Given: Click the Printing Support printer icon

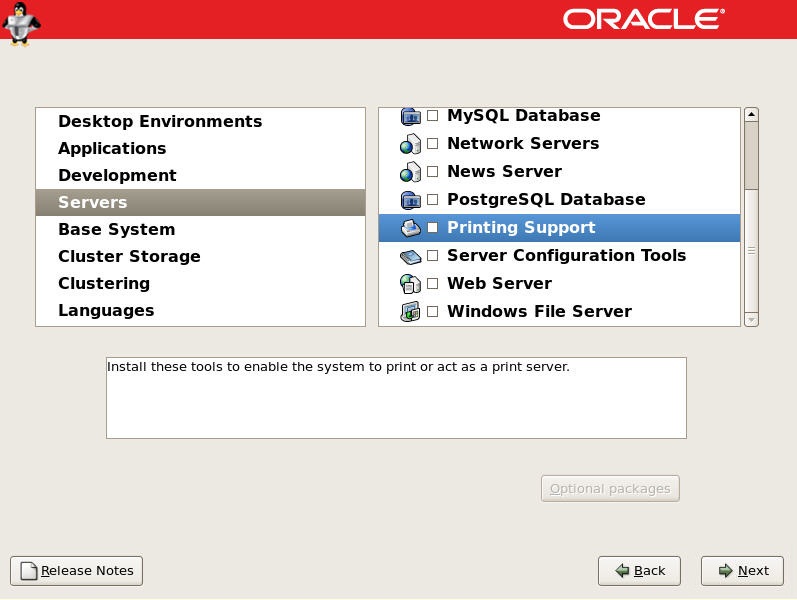Looking at the screenshot, I should point(410,228).
